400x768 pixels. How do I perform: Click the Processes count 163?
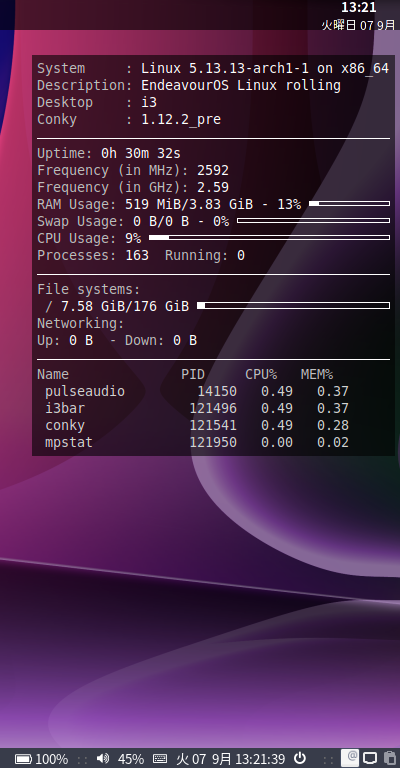(x=137, y=256)
